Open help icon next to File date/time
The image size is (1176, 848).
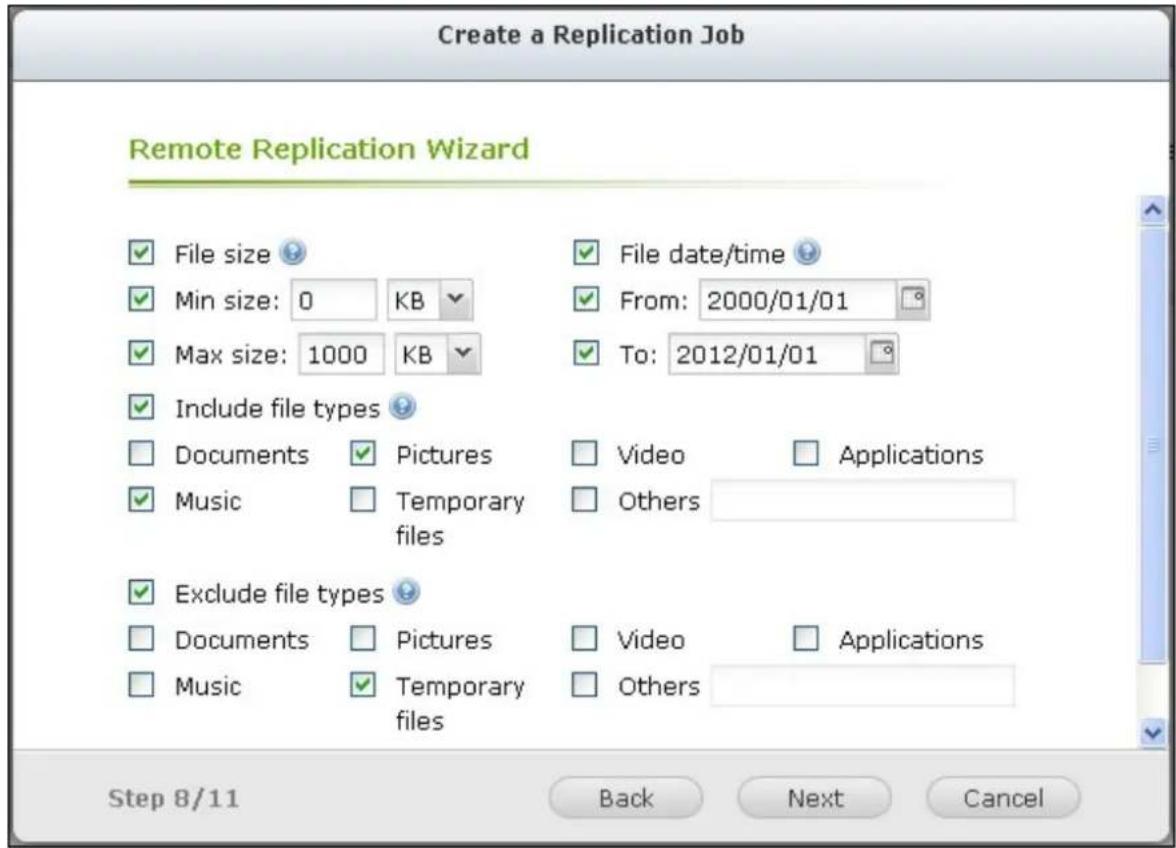tap(807, 253)
